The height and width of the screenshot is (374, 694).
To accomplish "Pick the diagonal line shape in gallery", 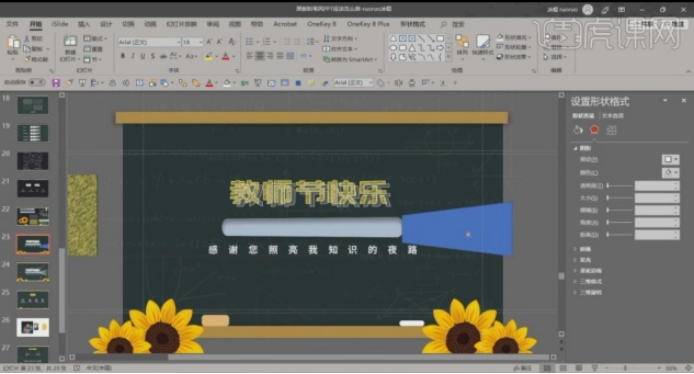I will (421, 39).
